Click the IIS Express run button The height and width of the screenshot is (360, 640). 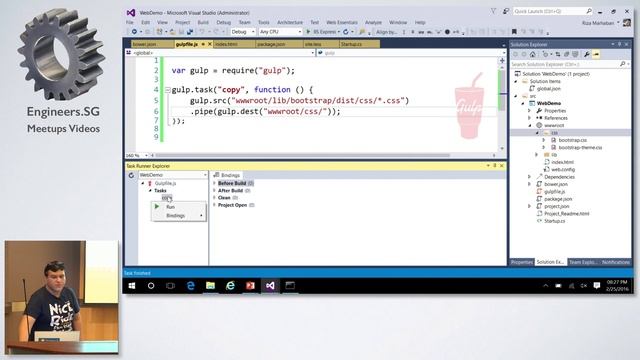(x=322, y=32)
